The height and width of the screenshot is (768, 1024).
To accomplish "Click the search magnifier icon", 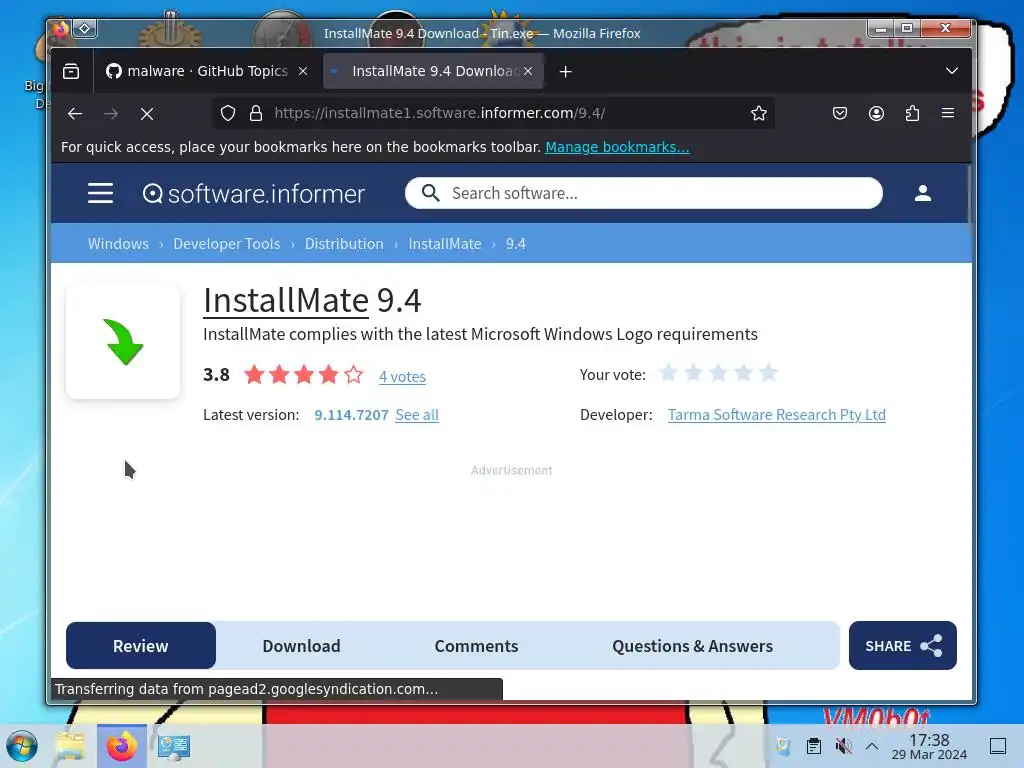I will [430, 193].
